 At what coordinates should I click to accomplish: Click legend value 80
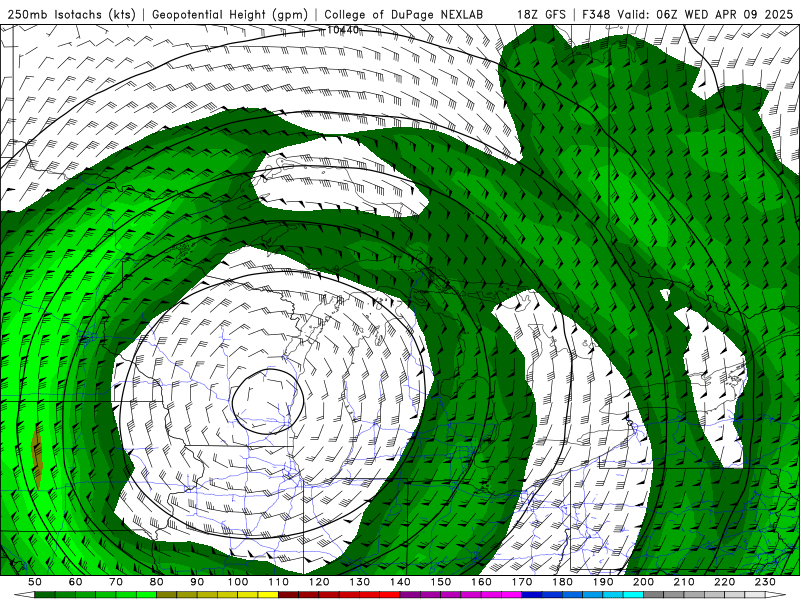(157, 582)
